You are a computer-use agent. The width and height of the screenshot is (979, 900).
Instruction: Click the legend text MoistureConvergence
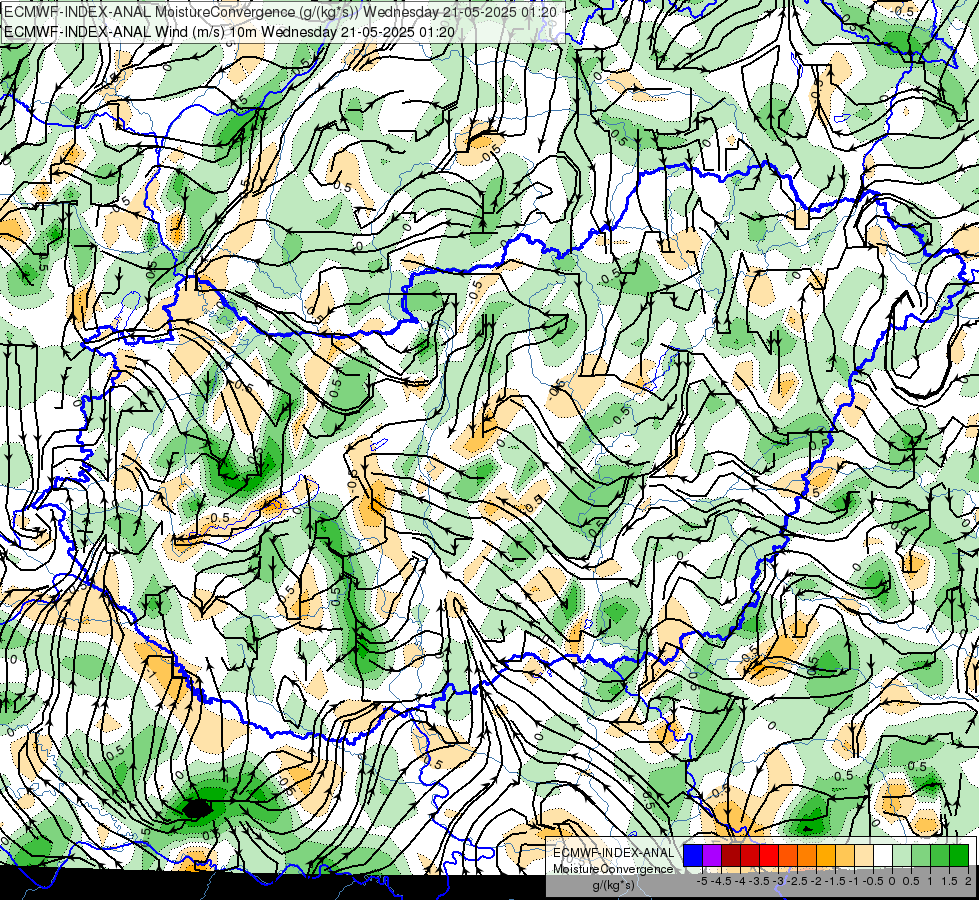pos(614,869)
